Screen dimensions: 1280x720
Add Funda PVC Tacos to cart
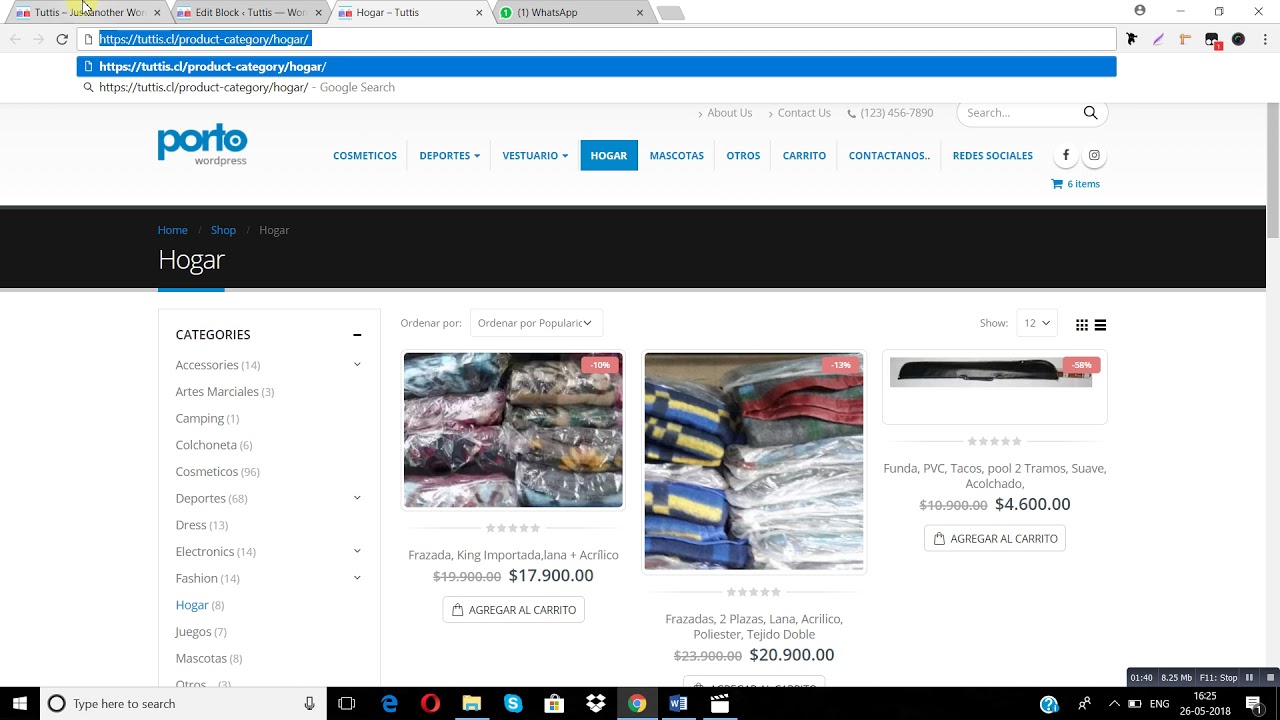click(995, 539)
